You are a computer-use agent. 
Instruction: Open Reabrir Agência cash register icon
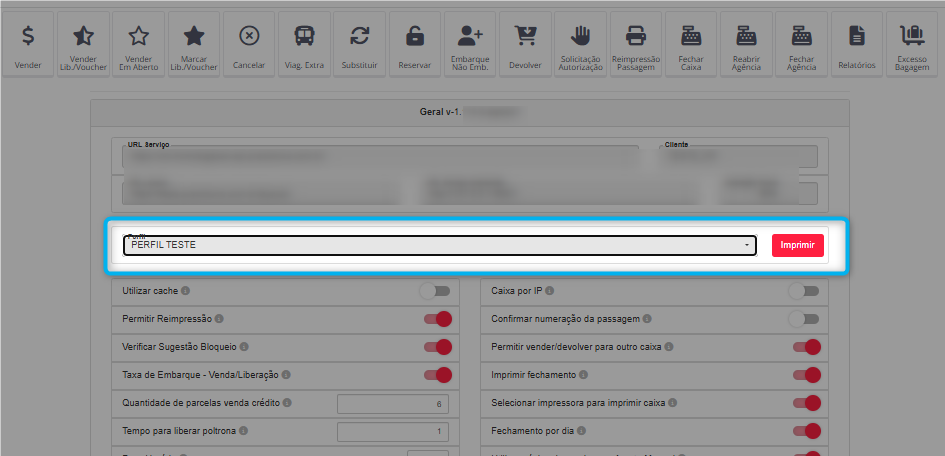(x=746, y=36)
